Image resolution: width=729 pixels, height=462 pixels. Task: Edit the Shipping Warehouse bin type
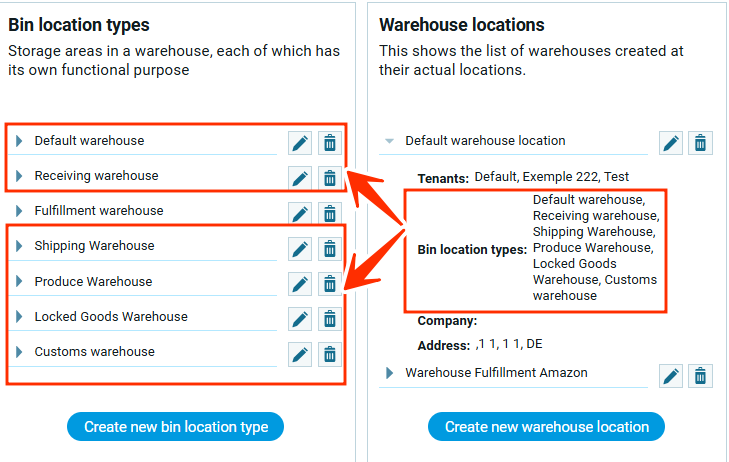(x=299, y=248)
